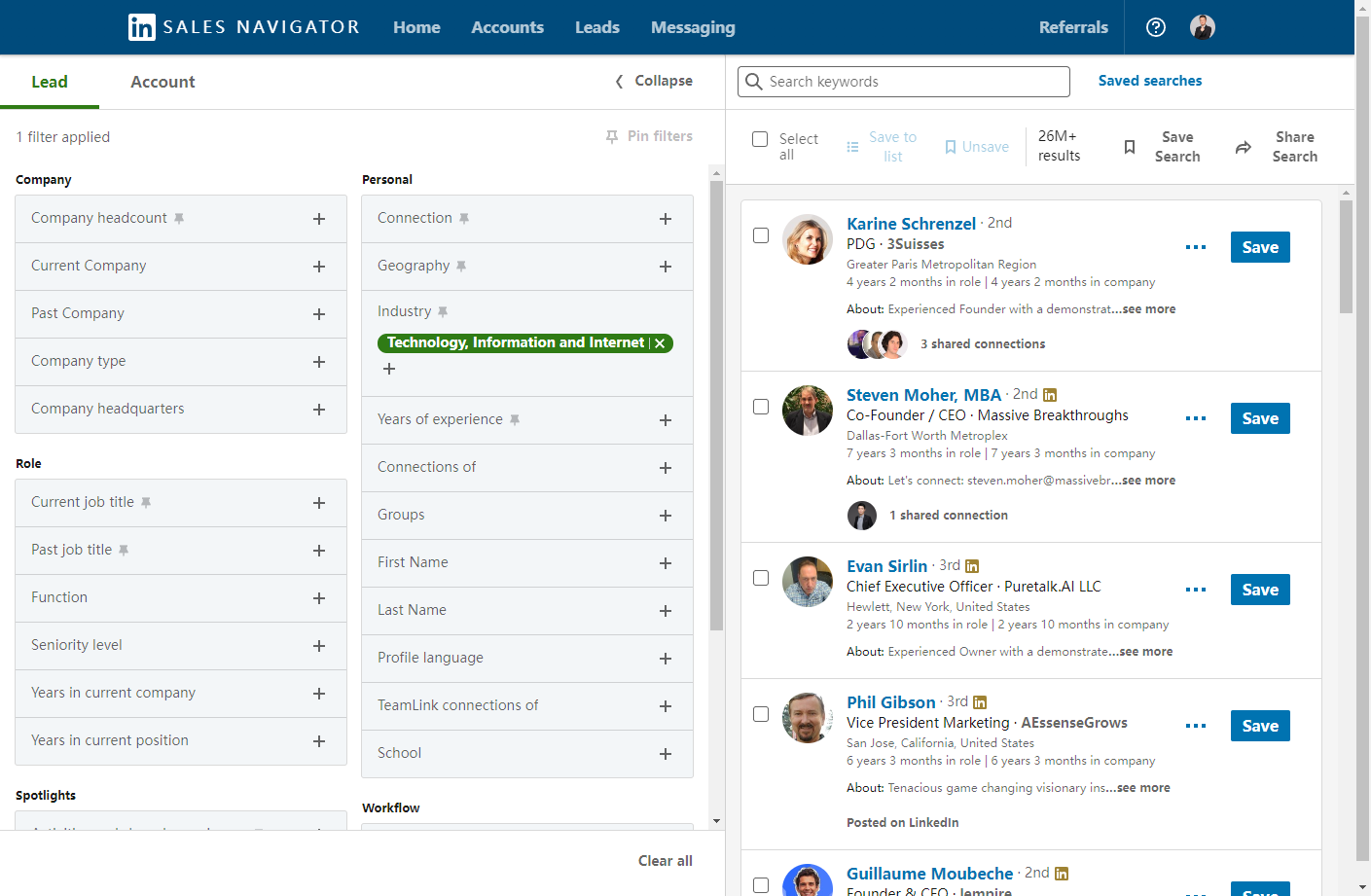The width and height of the screenshot is (1371, 896).
Task: Open the Saved searches link
Action: click(x=1149, y=81)
